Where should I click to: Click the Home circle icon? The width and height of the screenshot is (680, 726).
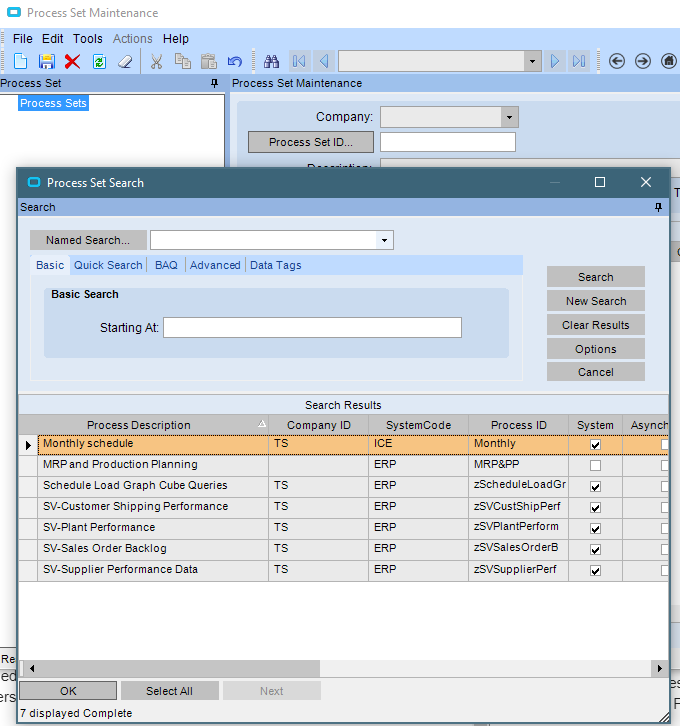tap(668, 61)
